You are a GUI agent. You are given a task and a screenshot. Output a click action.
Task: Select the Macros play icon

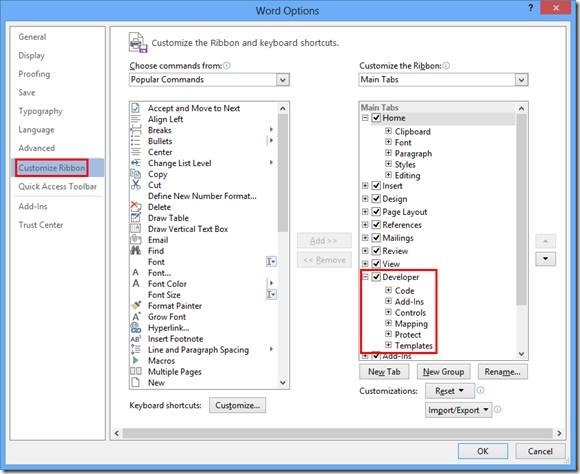136,360
